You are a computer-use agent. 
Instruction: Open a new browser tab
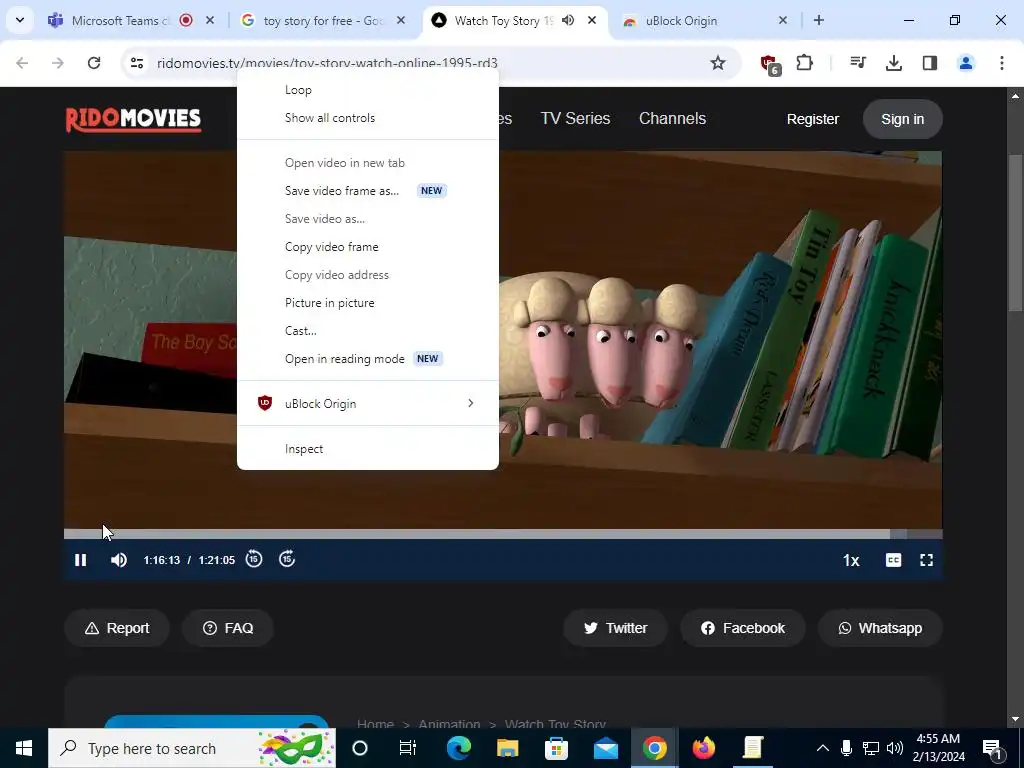[819, 20]
